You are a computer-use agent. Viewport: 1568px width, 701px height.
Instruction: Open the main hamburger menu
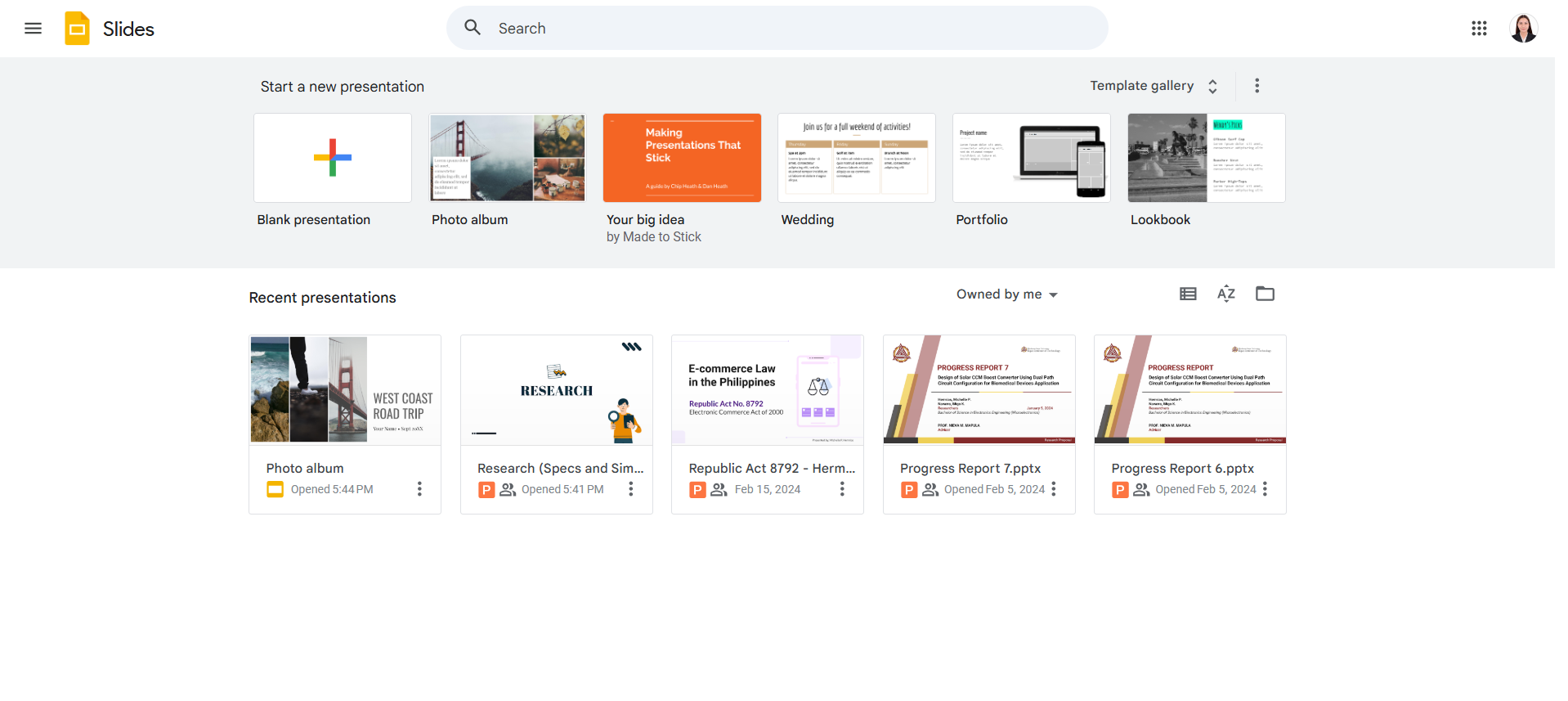pos(33,29)
